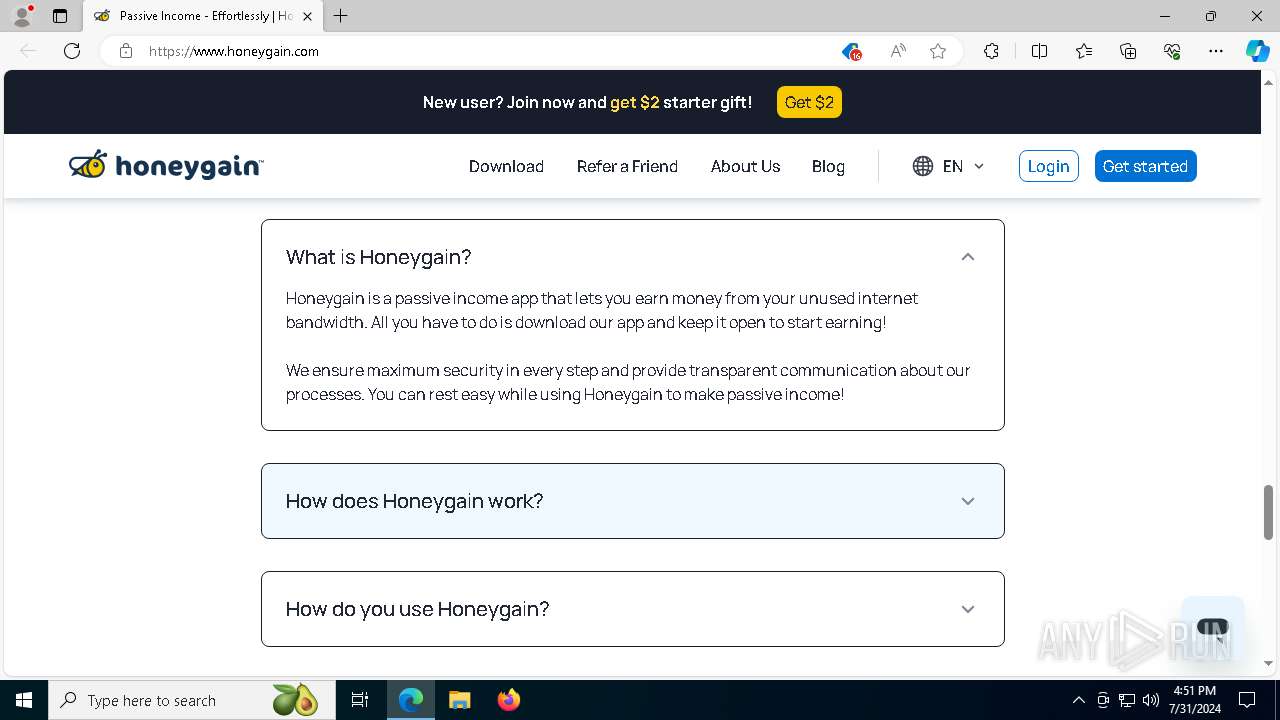Open Settings and more ellipsis

1216,51
